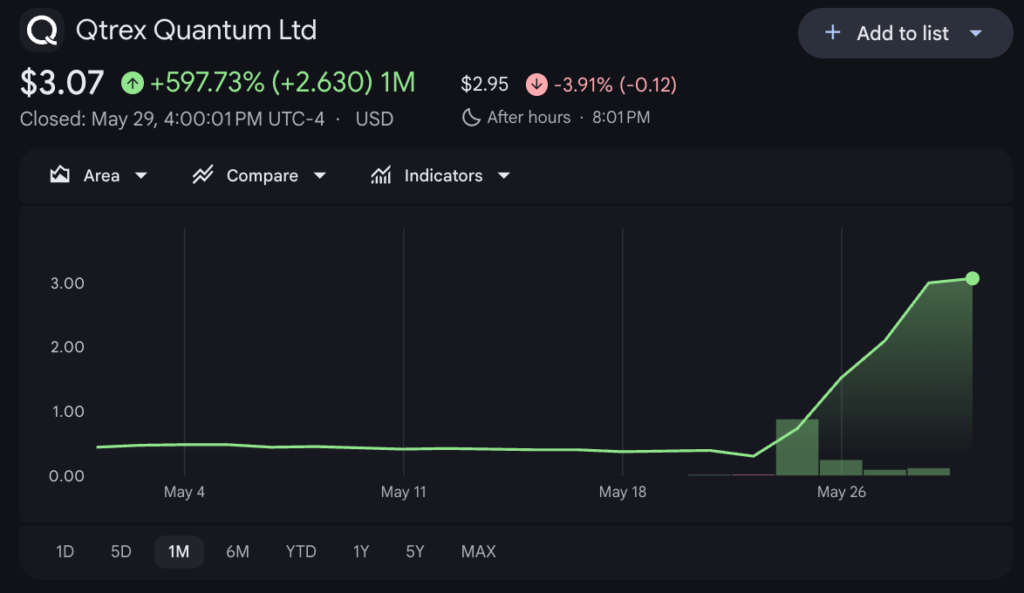Expand the Add to list dropdown arrow

pos(976,33)
